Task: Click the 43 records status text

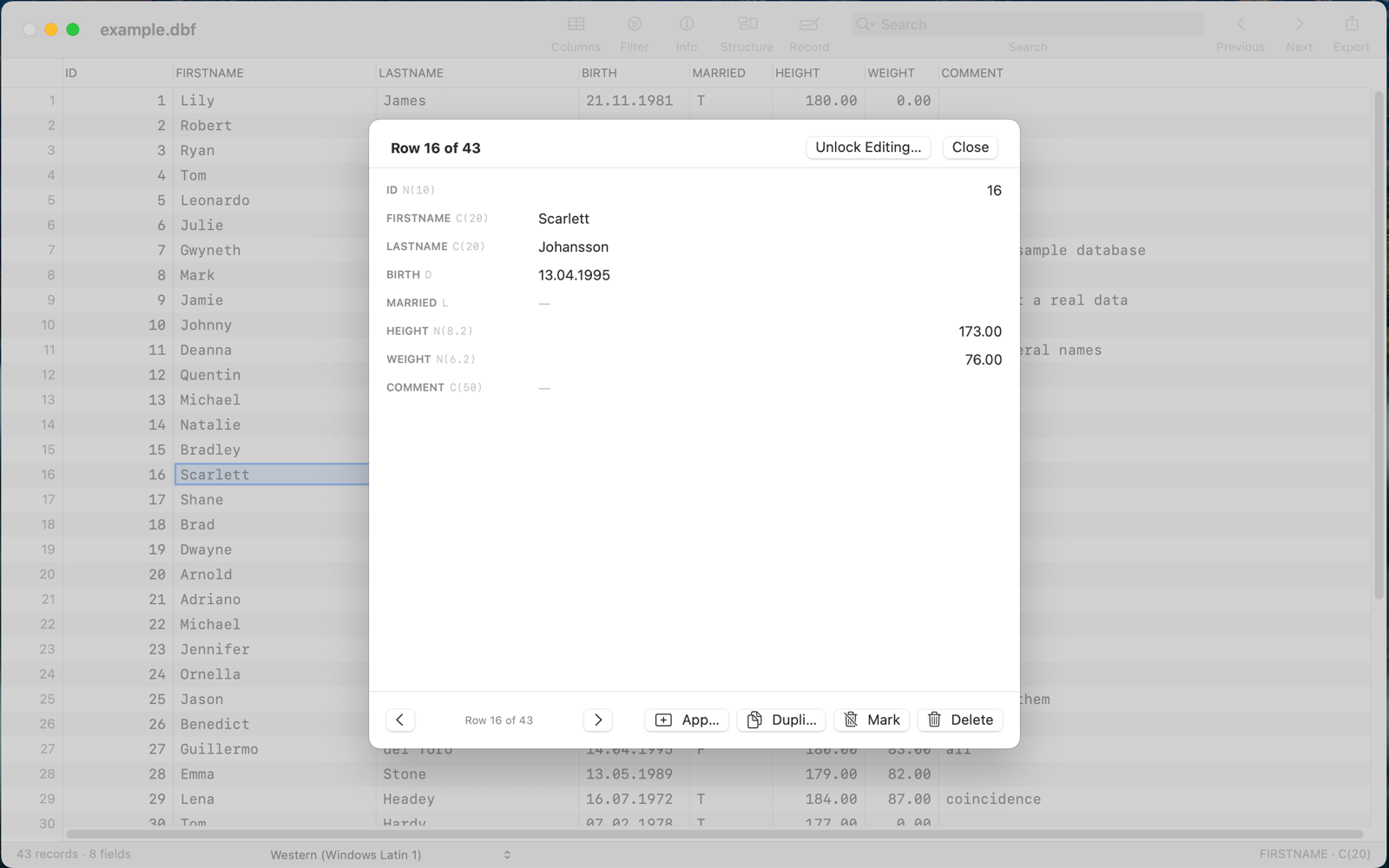Action: click(73, 854)
